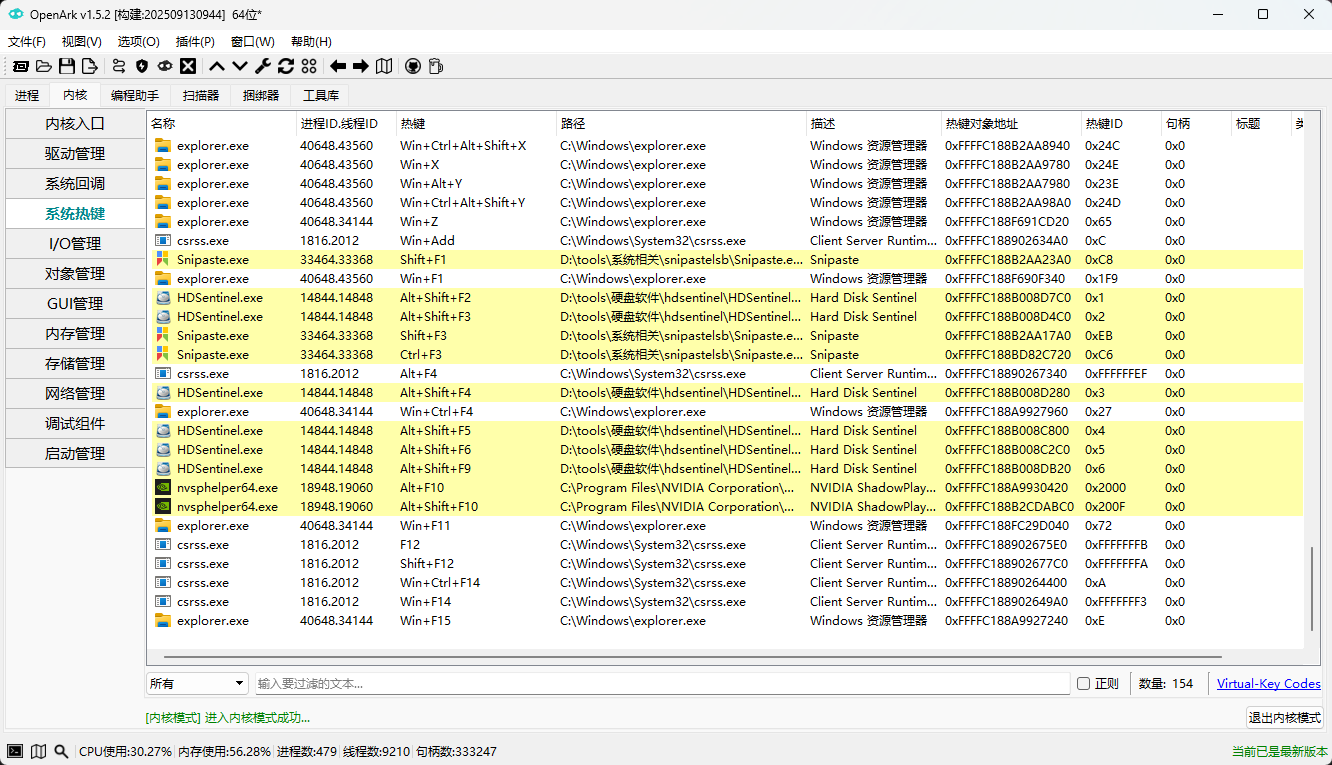Click the open folder toolbar icon
The height and width of the screenshot is (765, 1332).
tap(43, 66)
